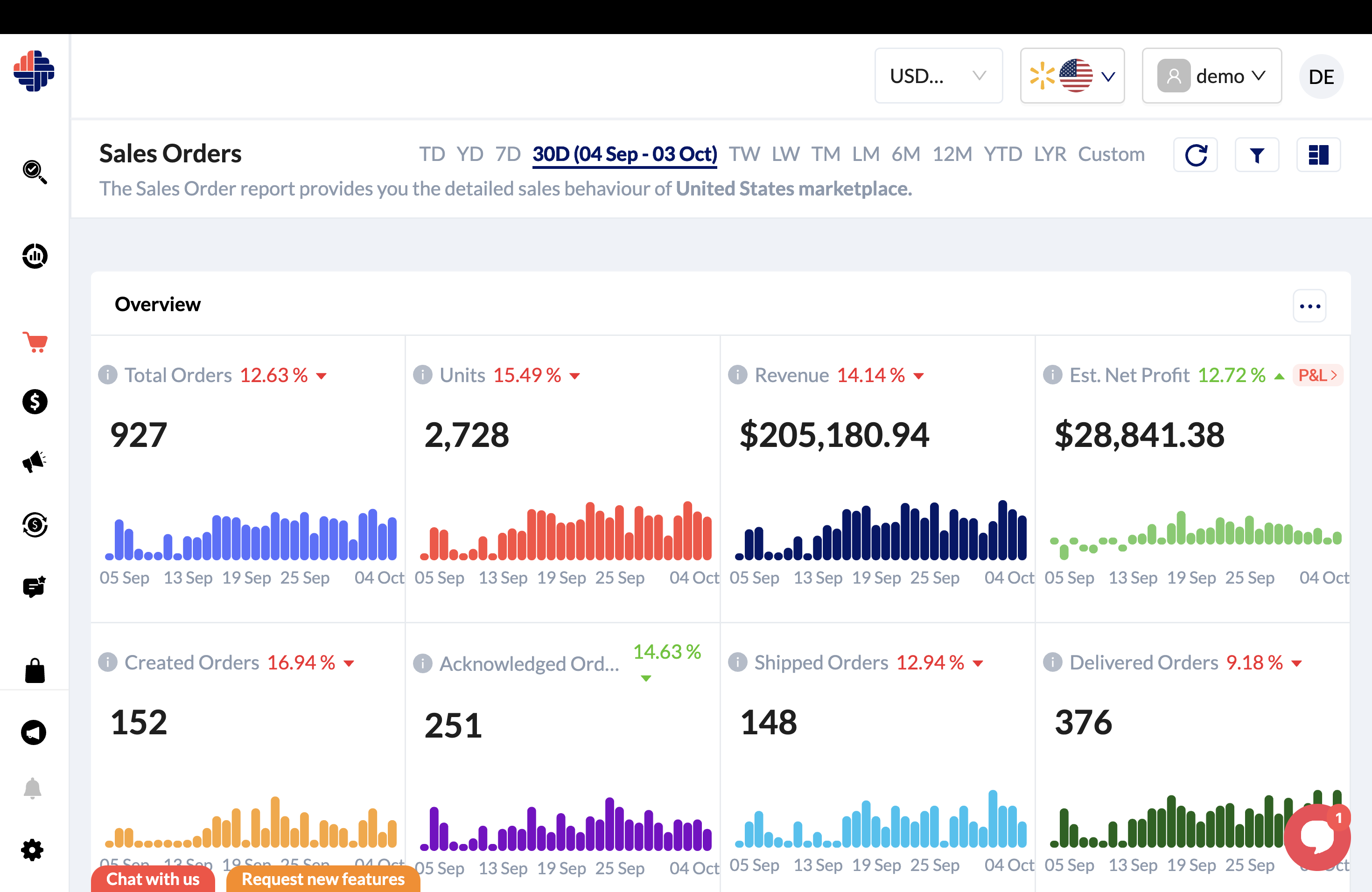Click the Units red bar chart
Viewport: 1372px width, 892px height.
click(x=566, y=531)
